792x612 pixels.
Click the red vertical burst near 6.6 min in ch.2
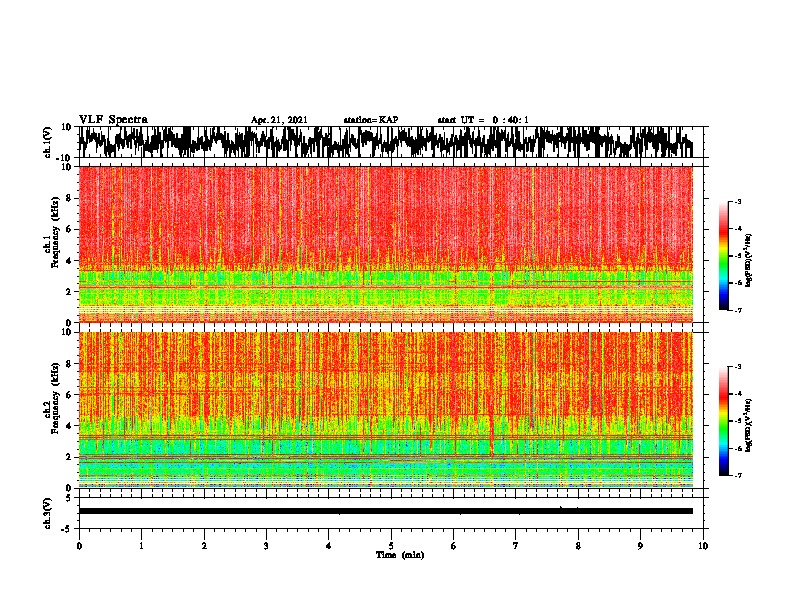point(491,434)
